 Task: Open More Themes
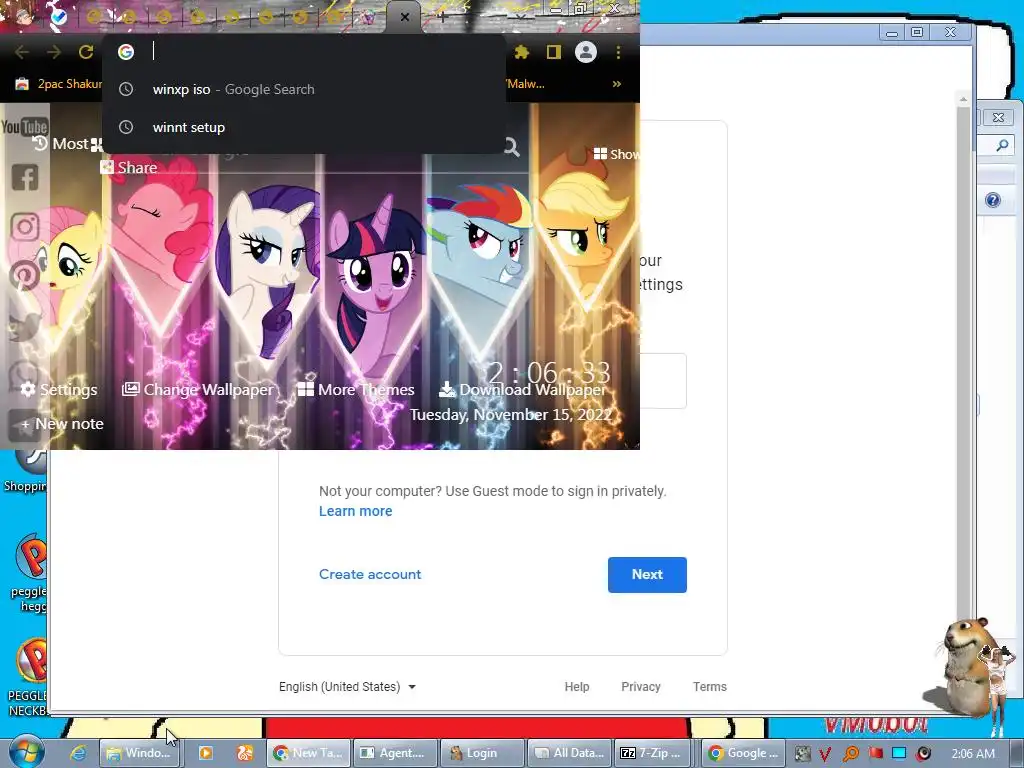point(356,389)
